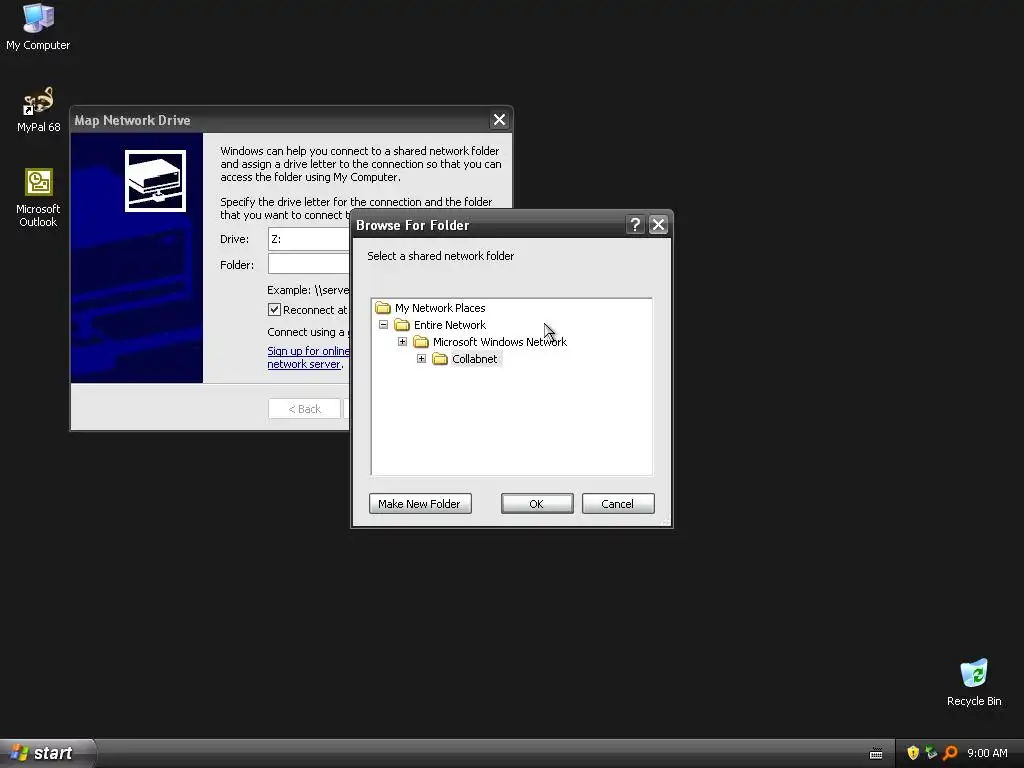Select Microsoft Windows Network tree item
This screenshot has width=1024, height=768.
click(500, 342)
